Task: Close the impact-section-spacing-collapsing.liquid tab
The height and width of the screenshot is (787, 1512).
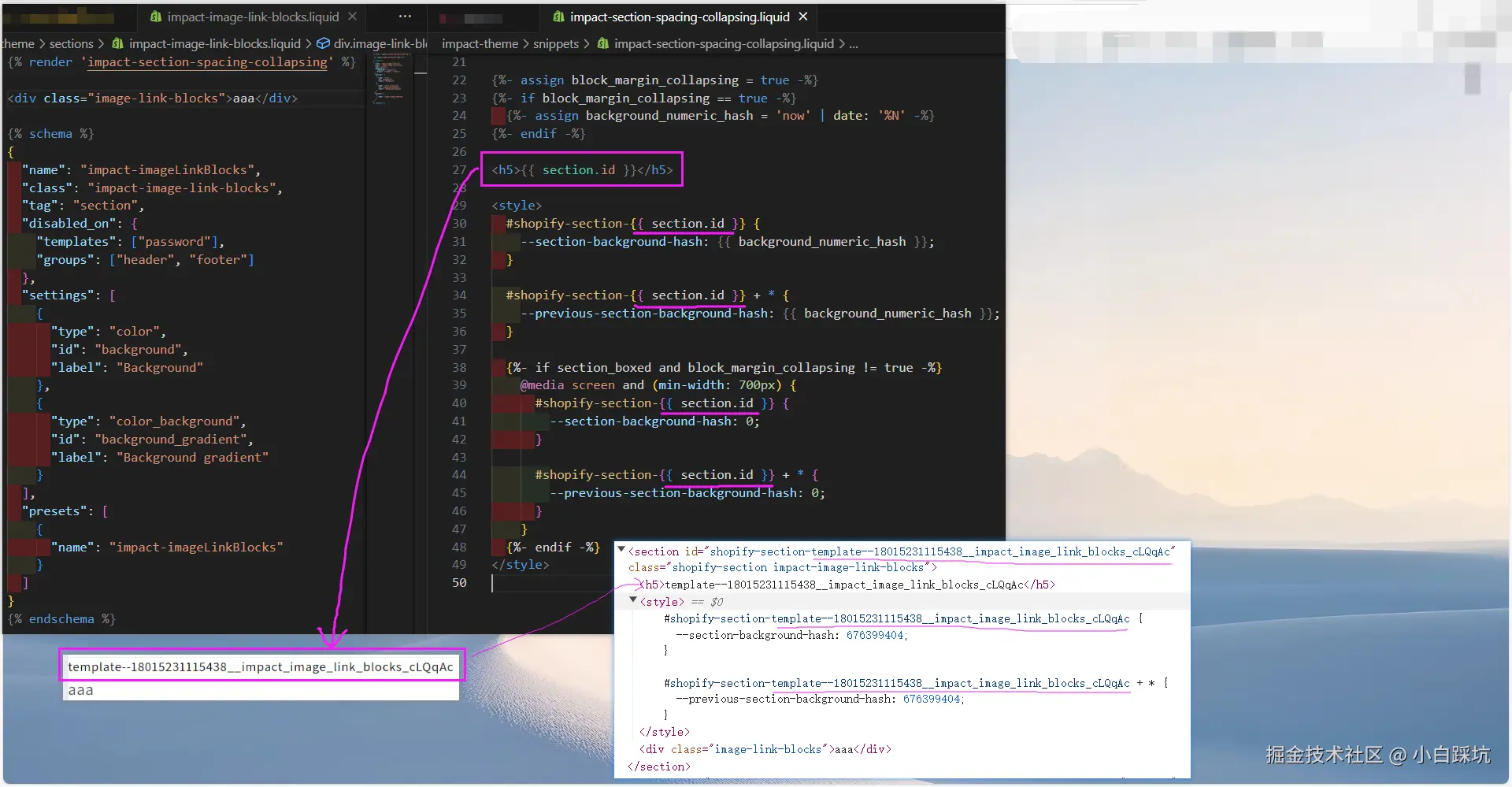Action: coord(802,17)
